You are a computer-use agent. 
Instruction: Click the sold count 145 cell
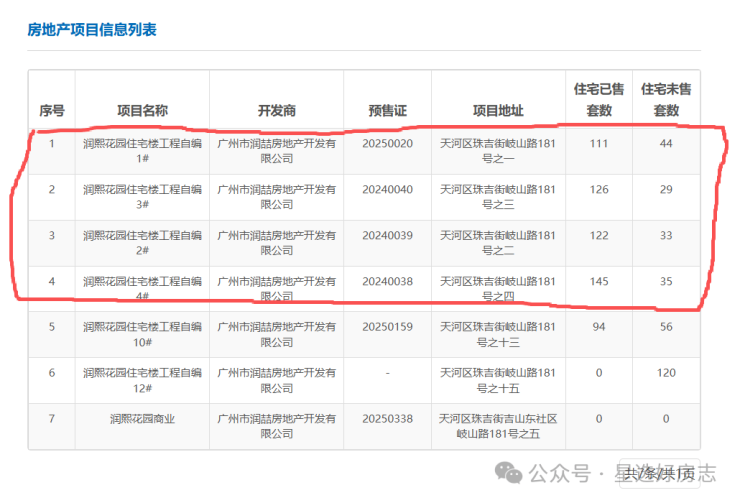599,282
